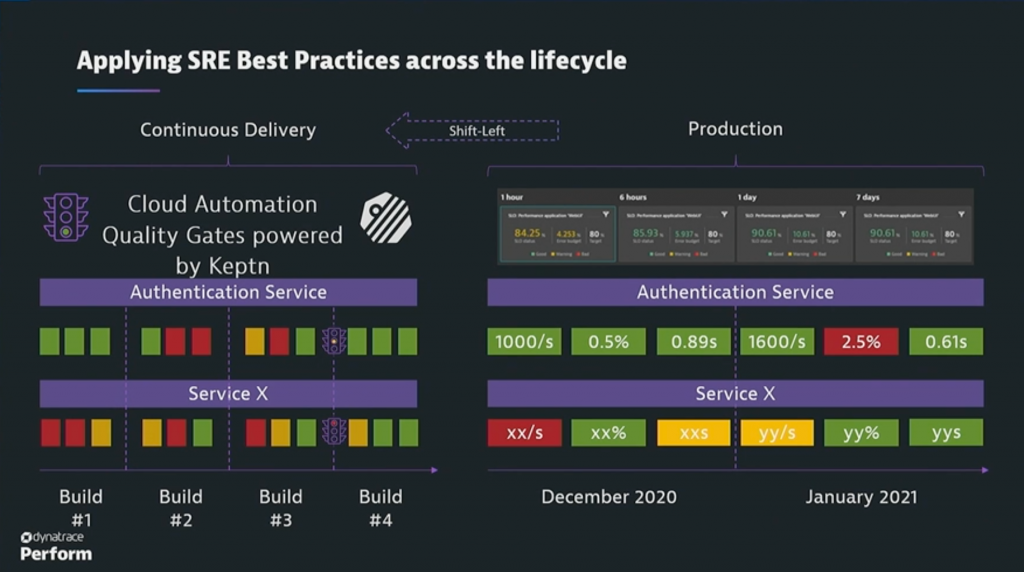
Task: Click the traffic light icon in Authentication Service row
Action: coord(333,341)
